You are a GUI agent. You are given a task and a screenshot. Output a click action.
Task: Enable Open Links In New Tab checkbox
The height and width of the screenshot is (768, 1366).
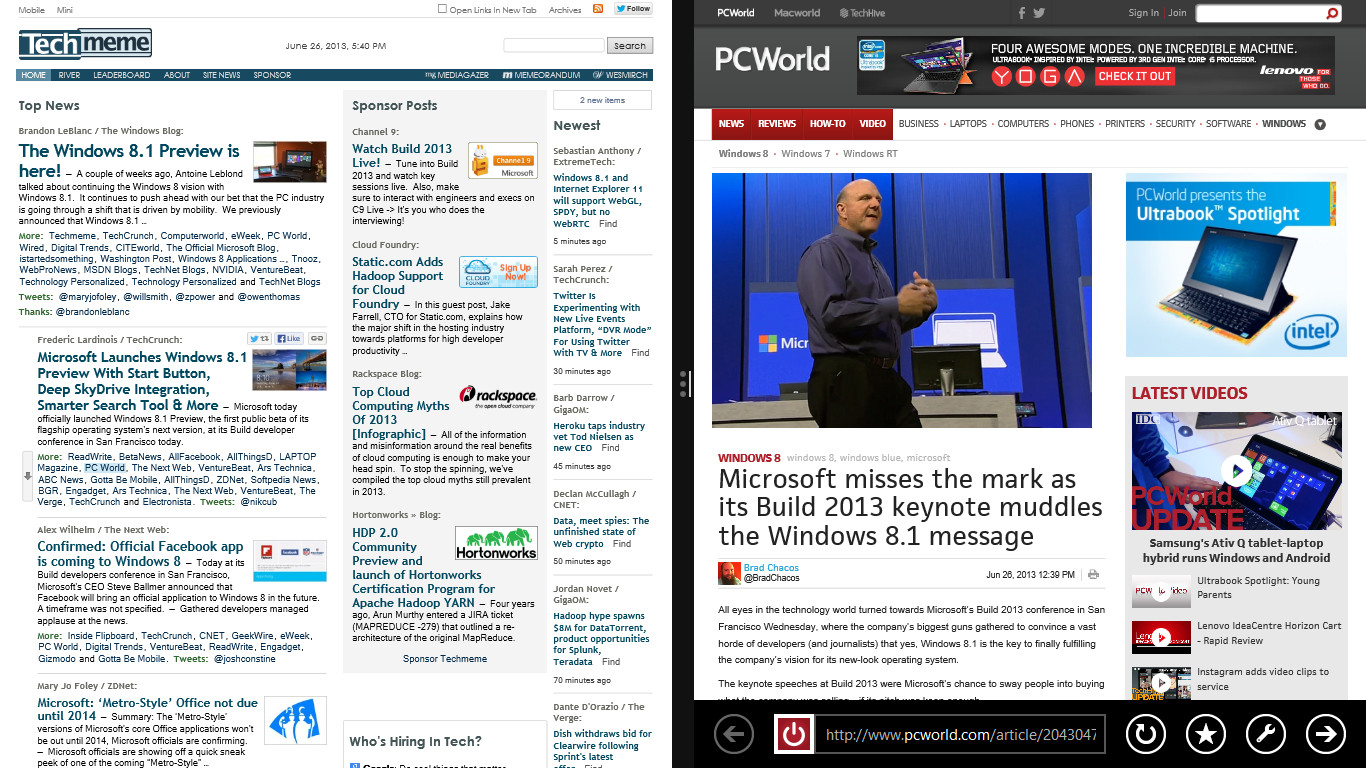[443, 10]
